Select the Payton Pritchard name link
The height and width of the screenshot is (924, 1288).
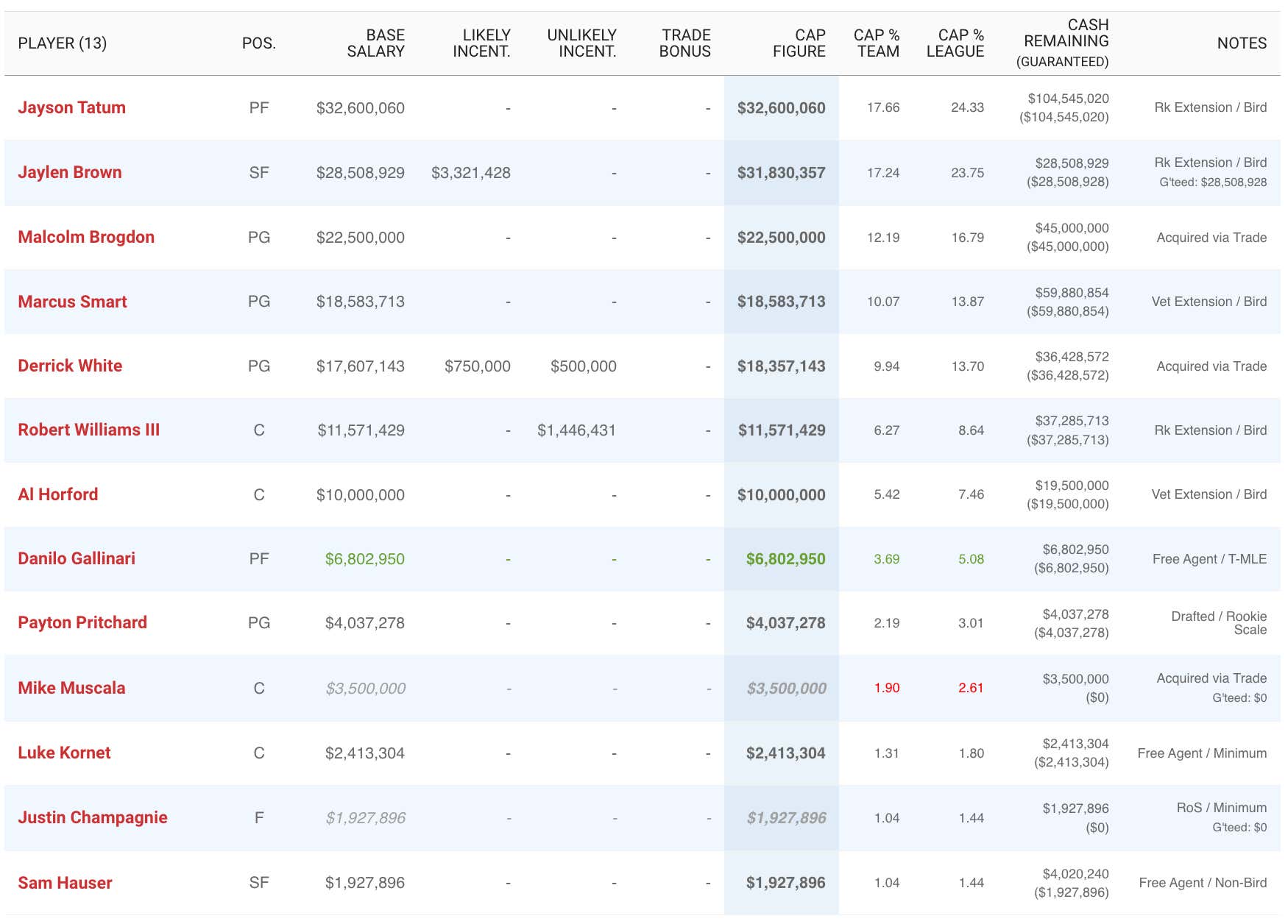[x=82, y=622]
